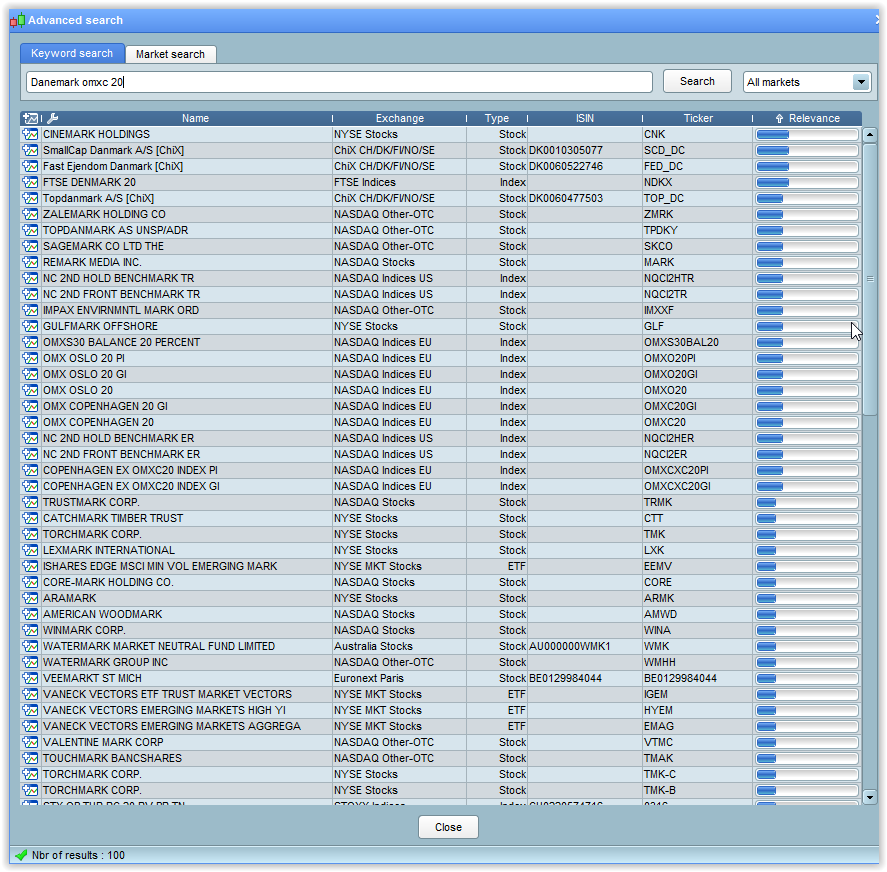Click the Nbr of results status text
The image size is (887, 872).
(x=78, y=855)
